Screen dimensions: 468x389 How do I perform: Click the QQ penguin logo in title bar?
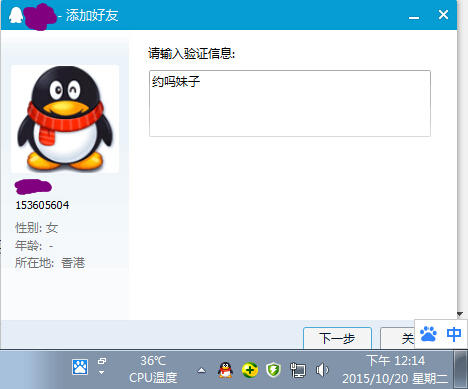click(15, 15)
